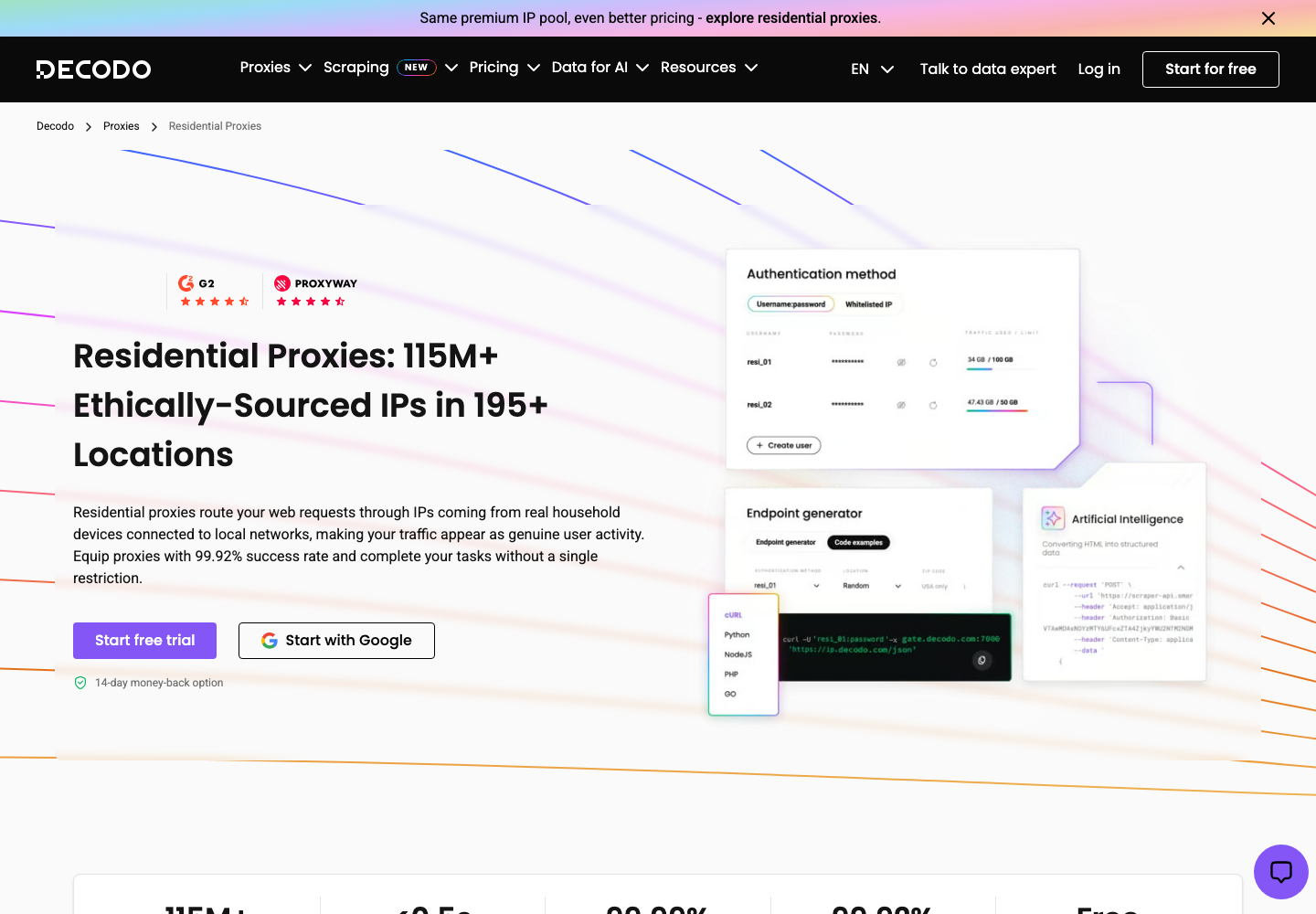
Task: Click the Start free trial button
Action: 144,641
